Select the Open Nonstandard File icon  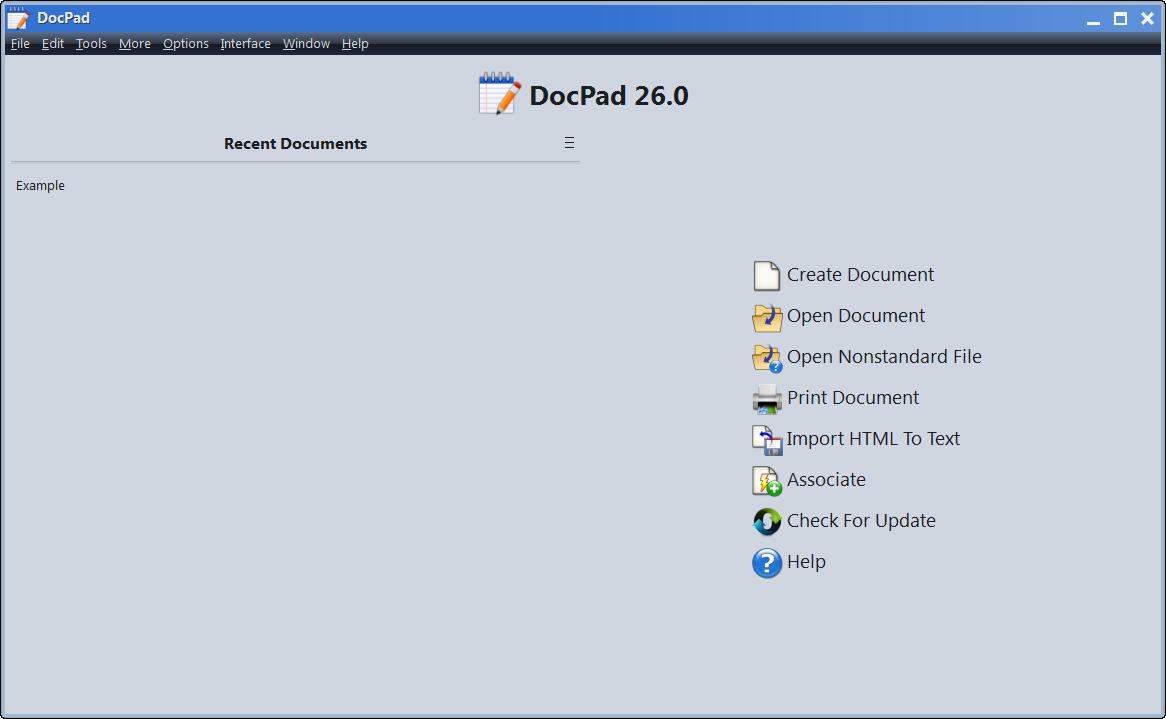(766, 356)
